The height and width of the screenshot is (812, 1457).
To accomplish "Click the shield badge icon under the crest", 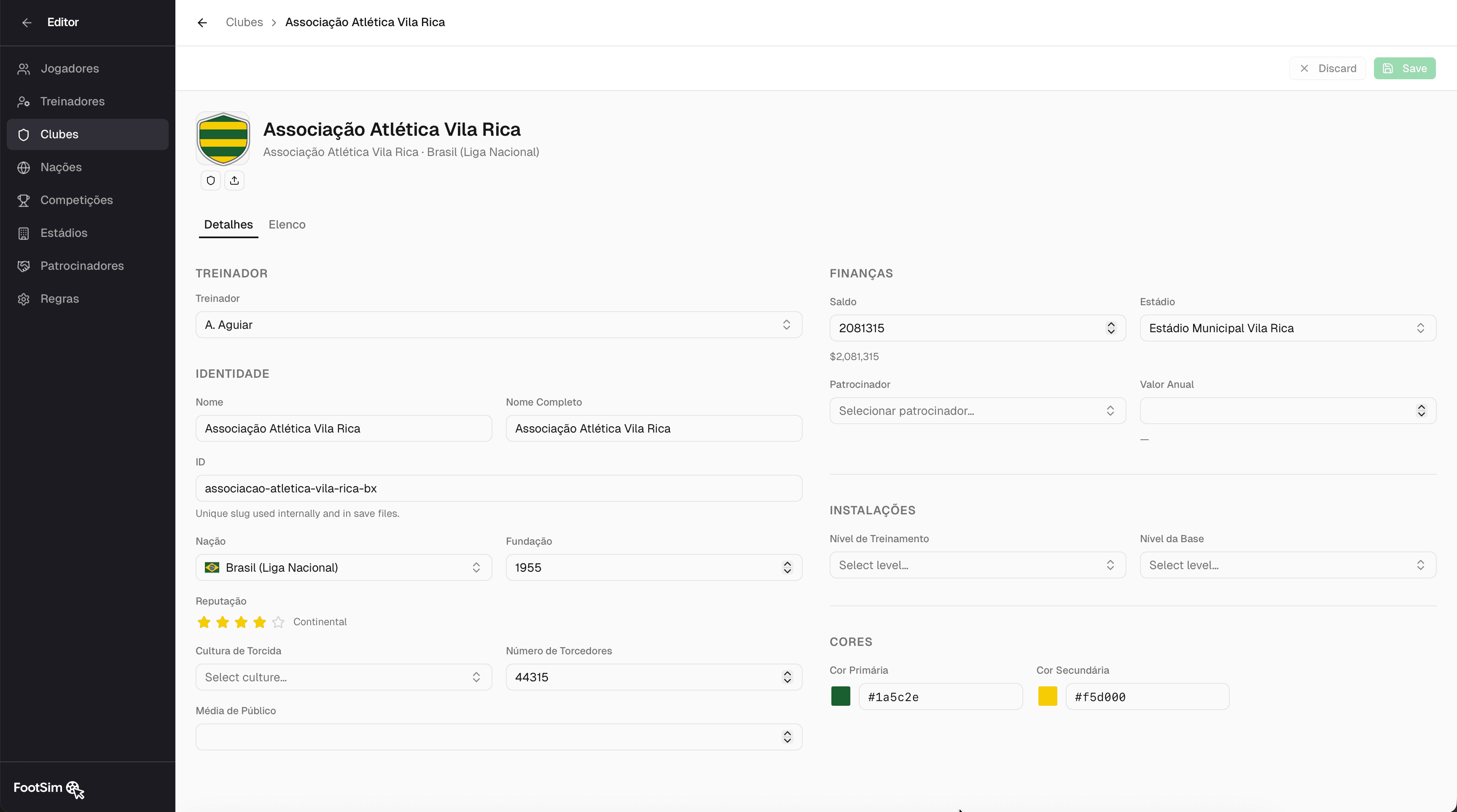I will tap(211, 180).
